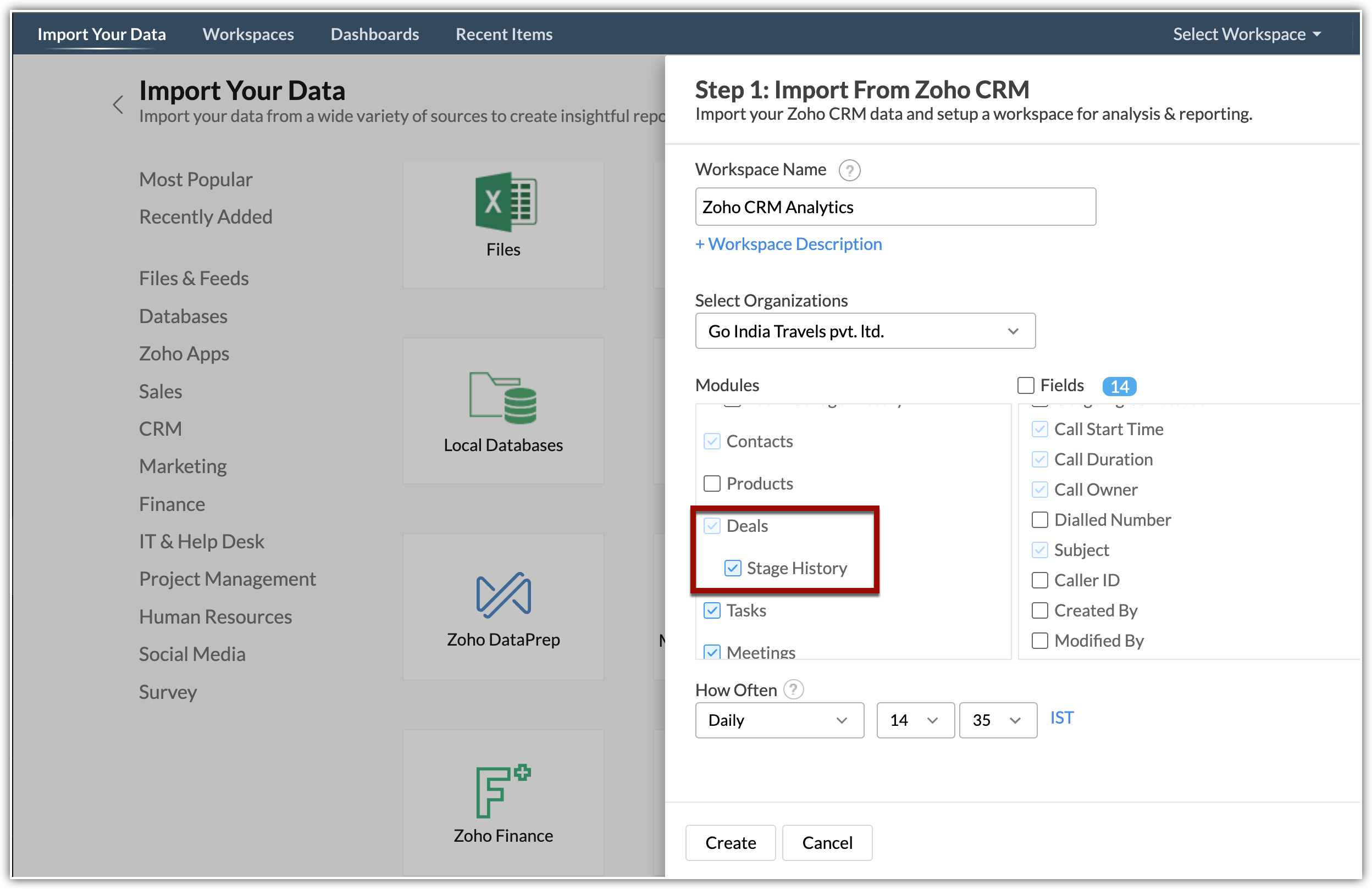
Task: Click the Excel Files icon
Action: point(505,202)
